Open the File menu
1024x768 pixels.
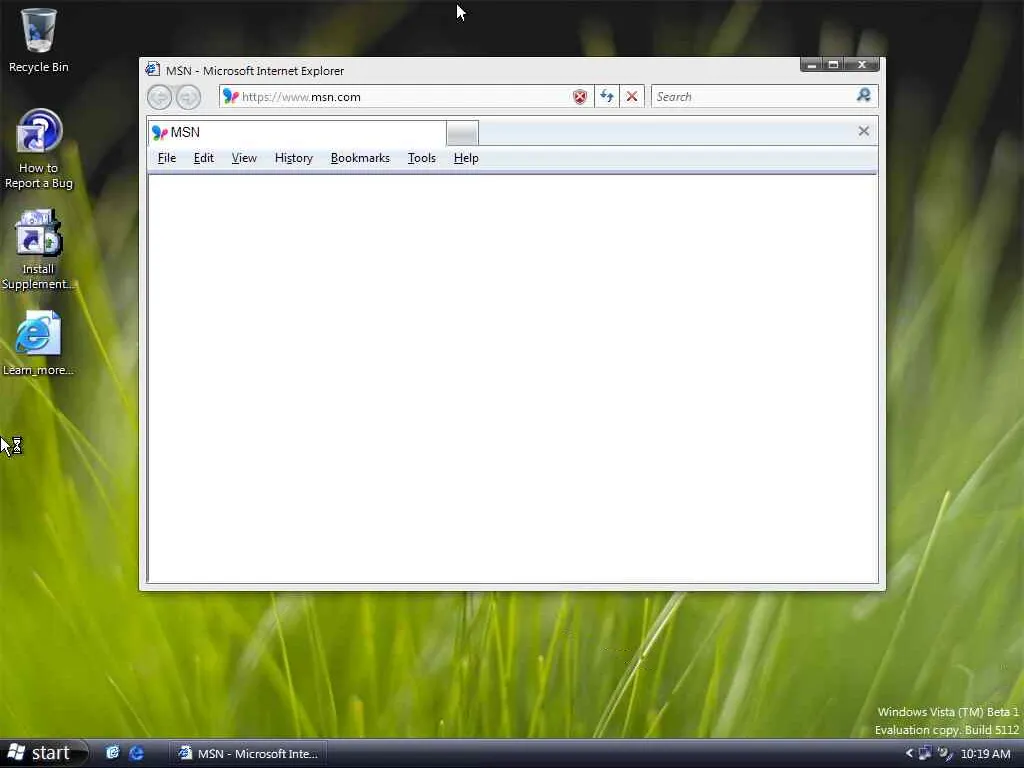pyautogui.click(x=167, y=158)
